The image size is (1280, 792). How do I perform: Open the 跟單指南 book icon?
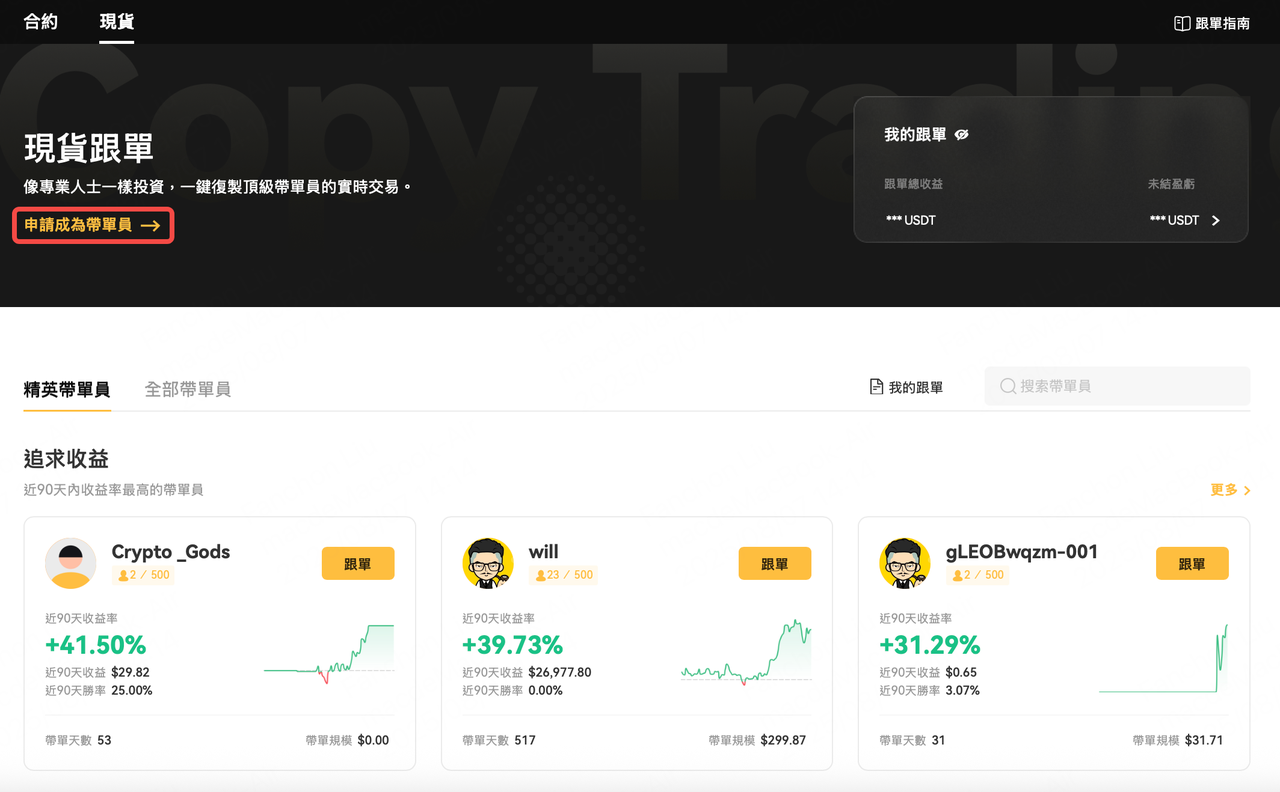pyautogui.click(x=1182, y=23)
